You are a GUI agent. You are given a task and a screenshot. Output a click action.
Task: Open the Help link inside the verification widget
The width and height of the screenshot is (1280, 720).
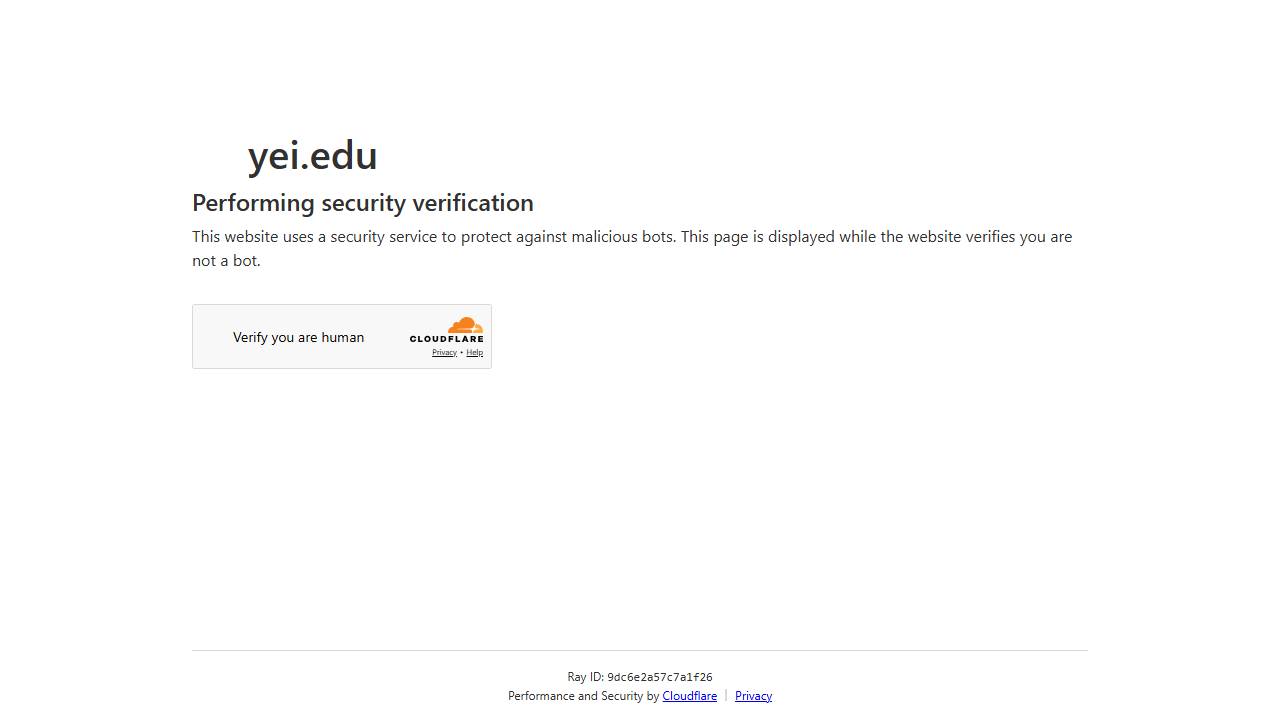point(475,352)
